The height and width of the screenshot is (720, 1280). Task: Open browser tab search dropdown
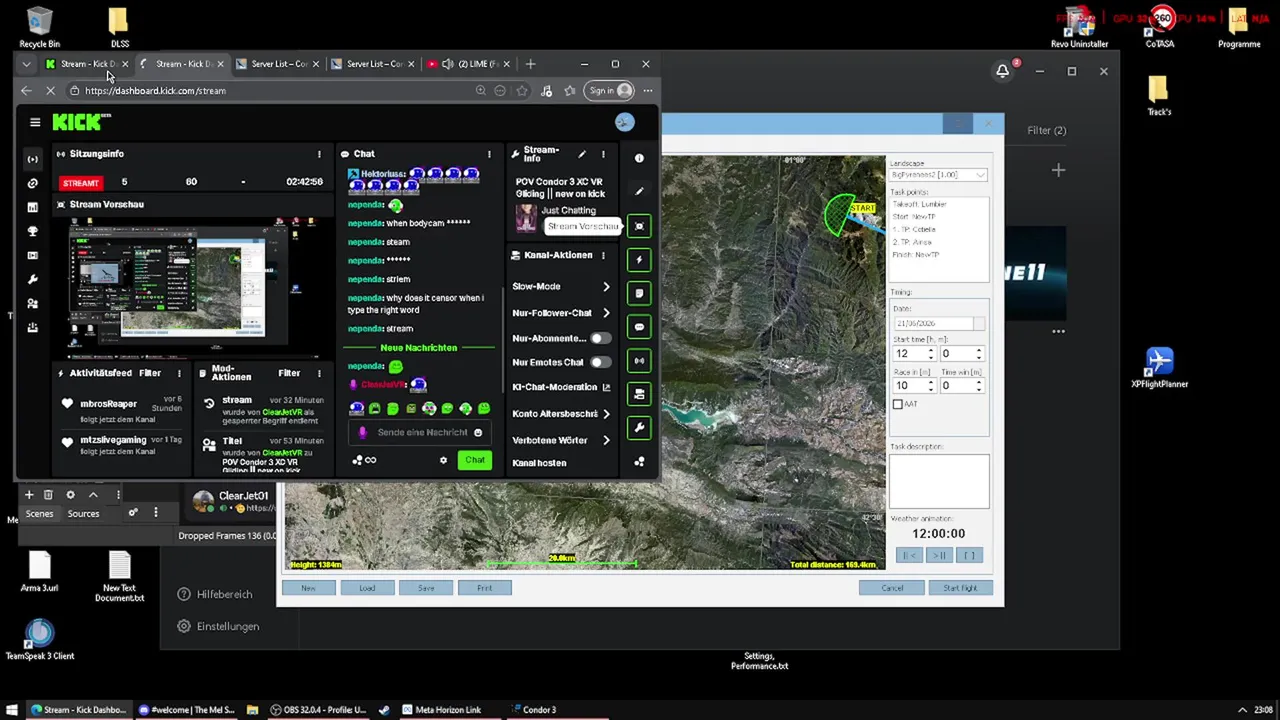[27, 64]
